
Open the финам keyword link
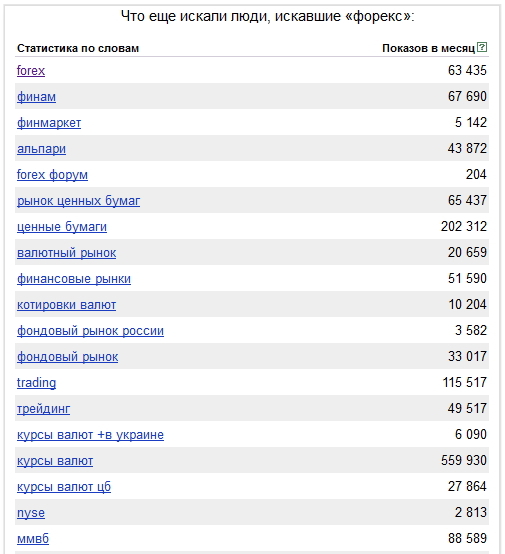tap(36, 96)
